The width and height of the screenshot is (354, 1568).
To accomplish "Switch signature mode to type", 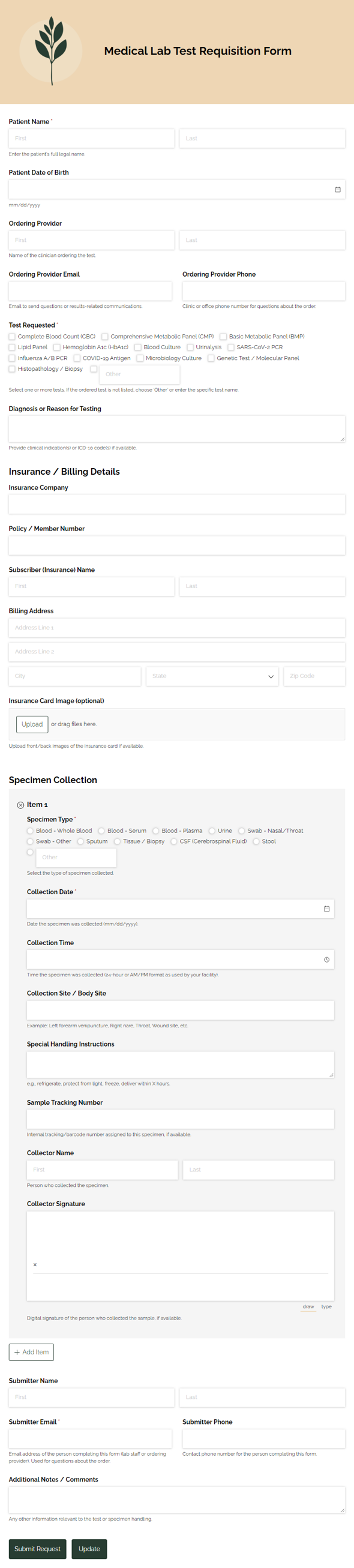I will click(x=326, y=1307).
